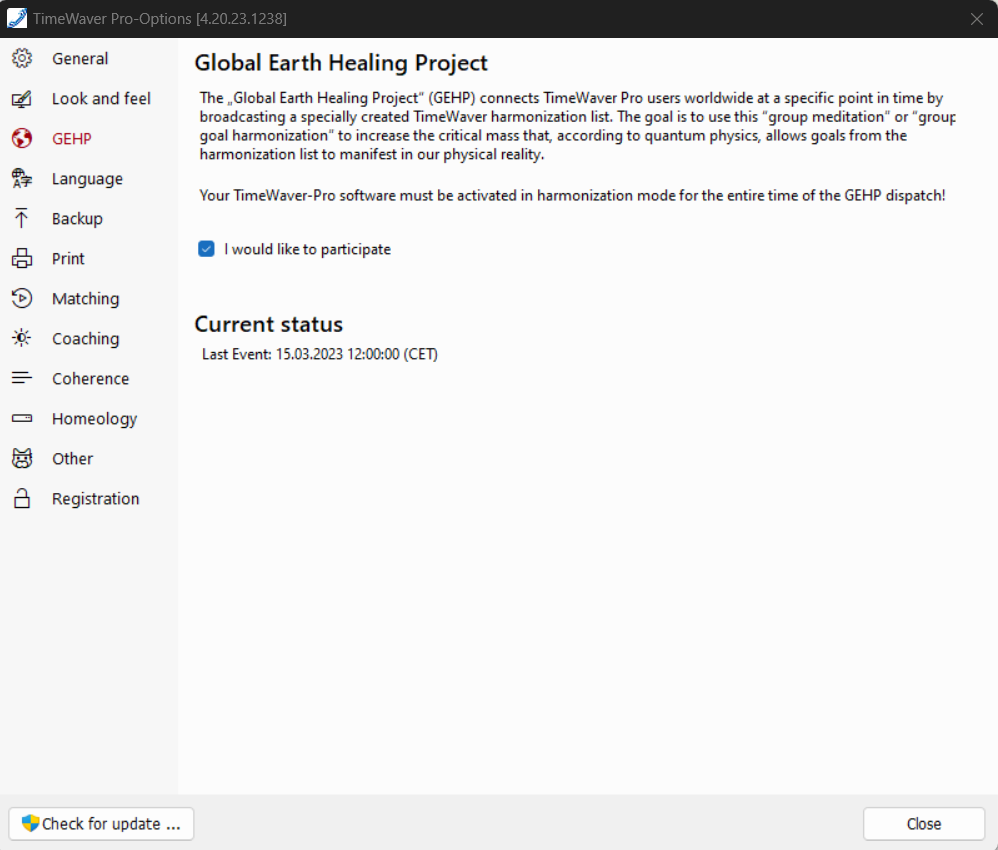The image size is (998, 850).
Task: Go to the Registration page
Action: (x=95, y=499)
